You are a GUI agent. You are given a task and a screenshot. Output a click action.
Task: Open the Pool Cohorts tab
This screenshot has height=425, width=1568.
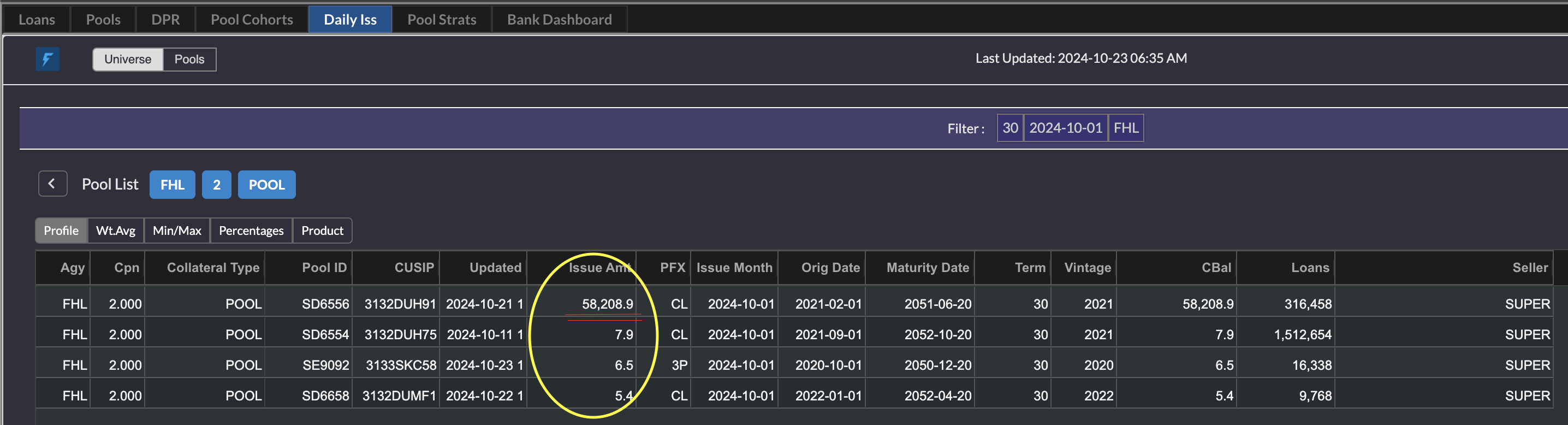pyautogui.click(x=251, y=20)
